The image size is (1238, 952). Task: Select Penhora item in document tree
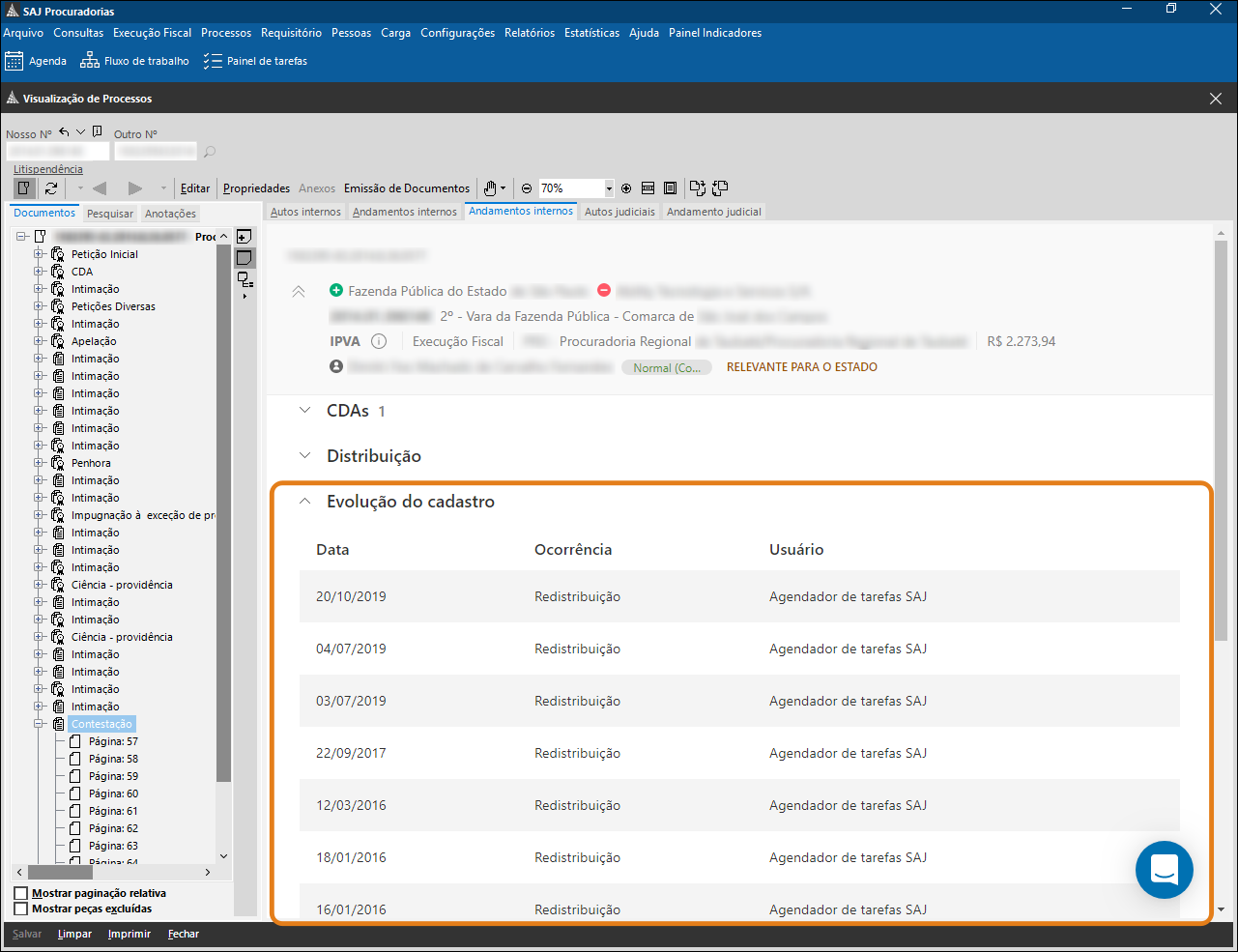tap(91, 463)
